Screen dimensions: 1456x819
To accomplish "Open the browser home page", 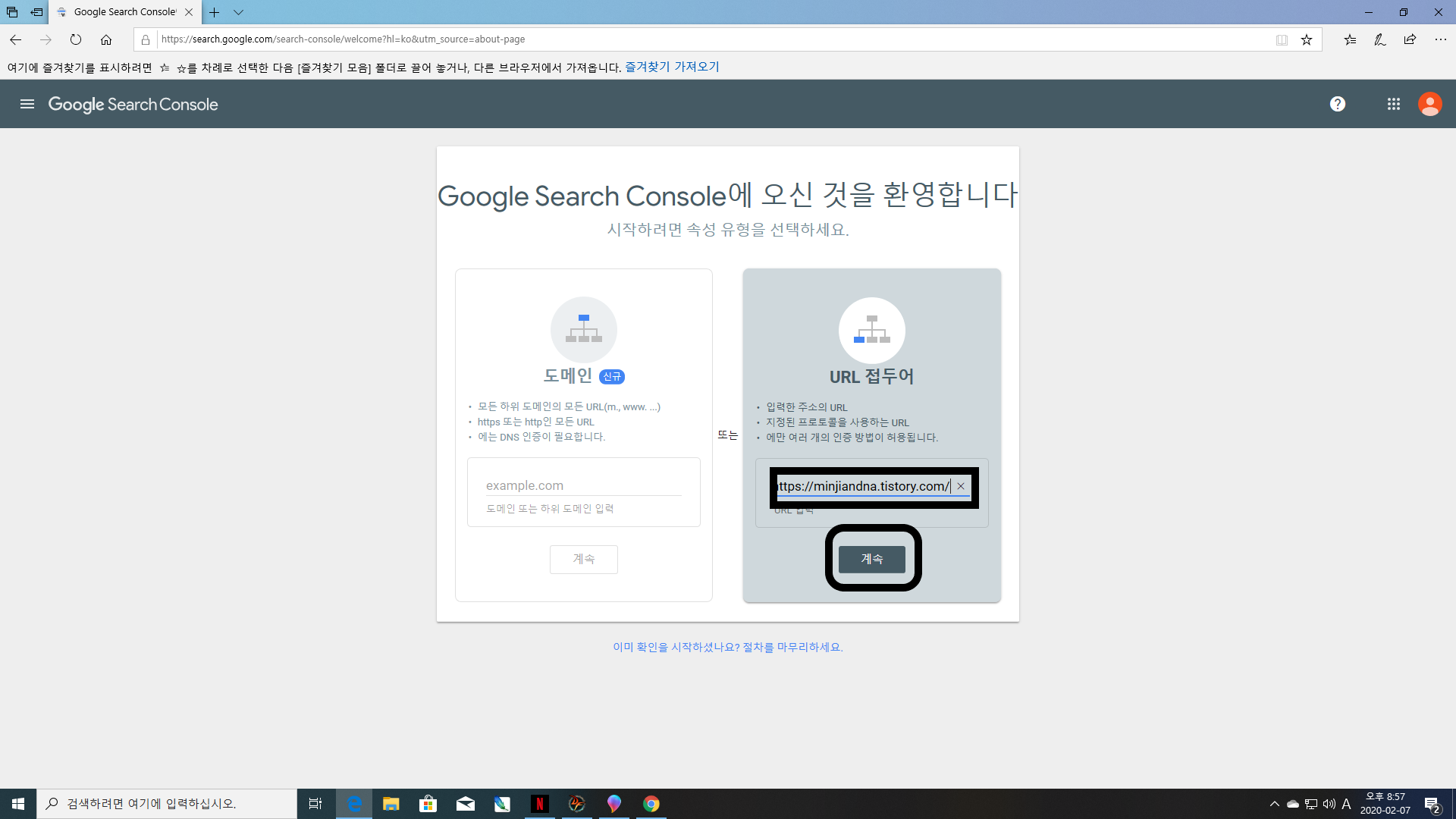I will click(106, 39).
